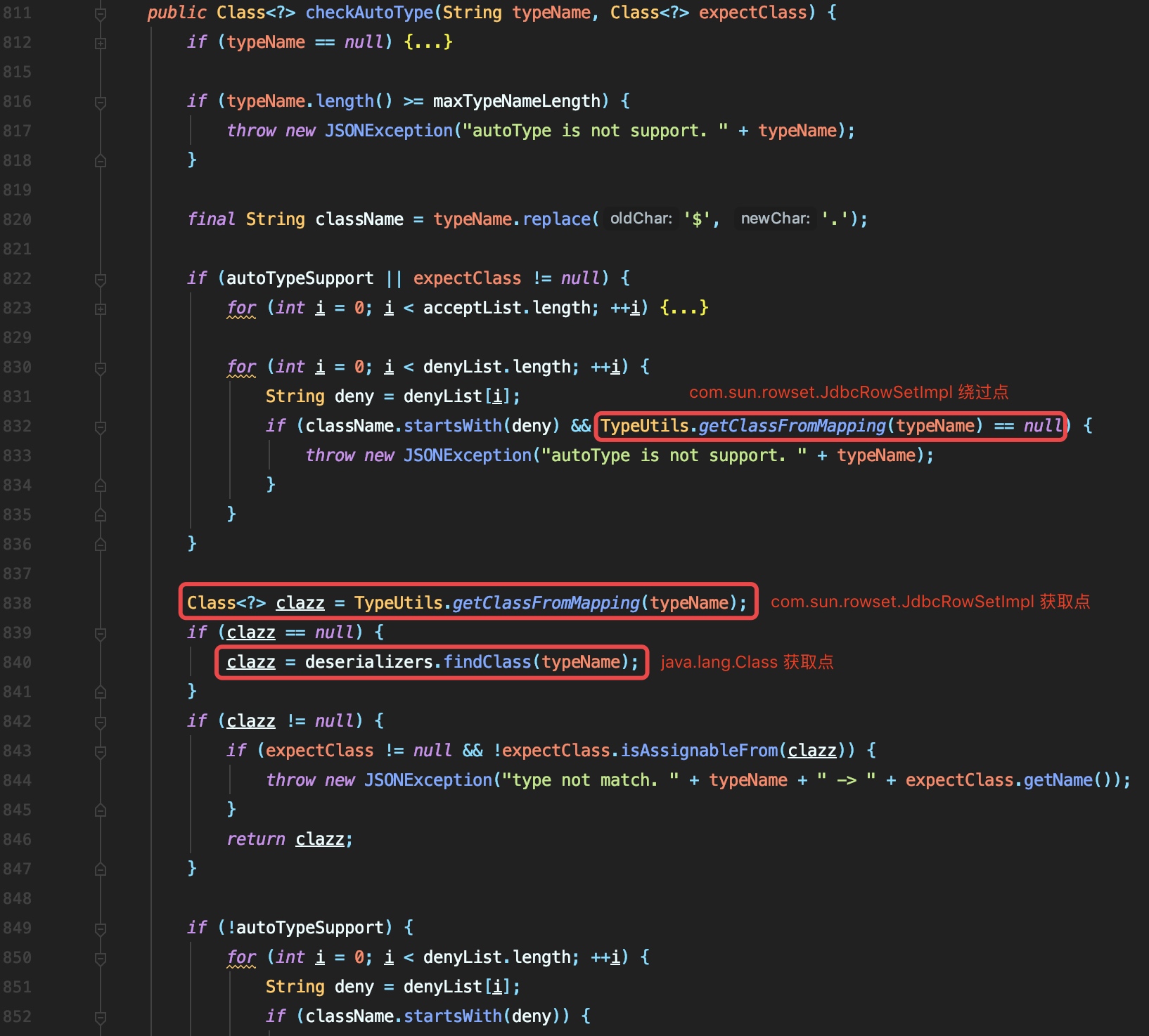Collapse denyList for loop at line 830
1149x1036 pixels.
coord(101,368)
